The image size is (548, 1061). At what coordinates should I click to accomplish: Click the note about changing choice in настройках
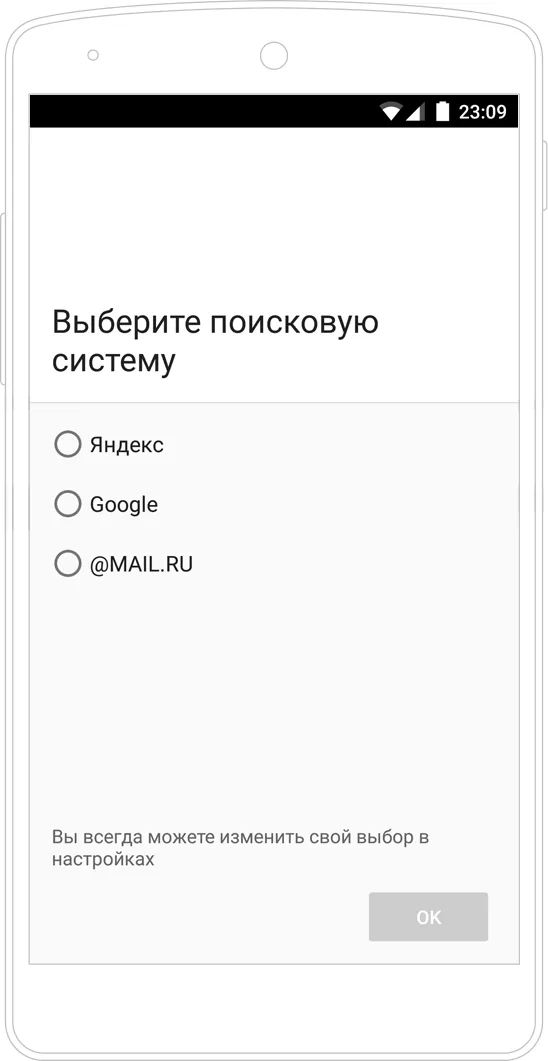(241, 848)
